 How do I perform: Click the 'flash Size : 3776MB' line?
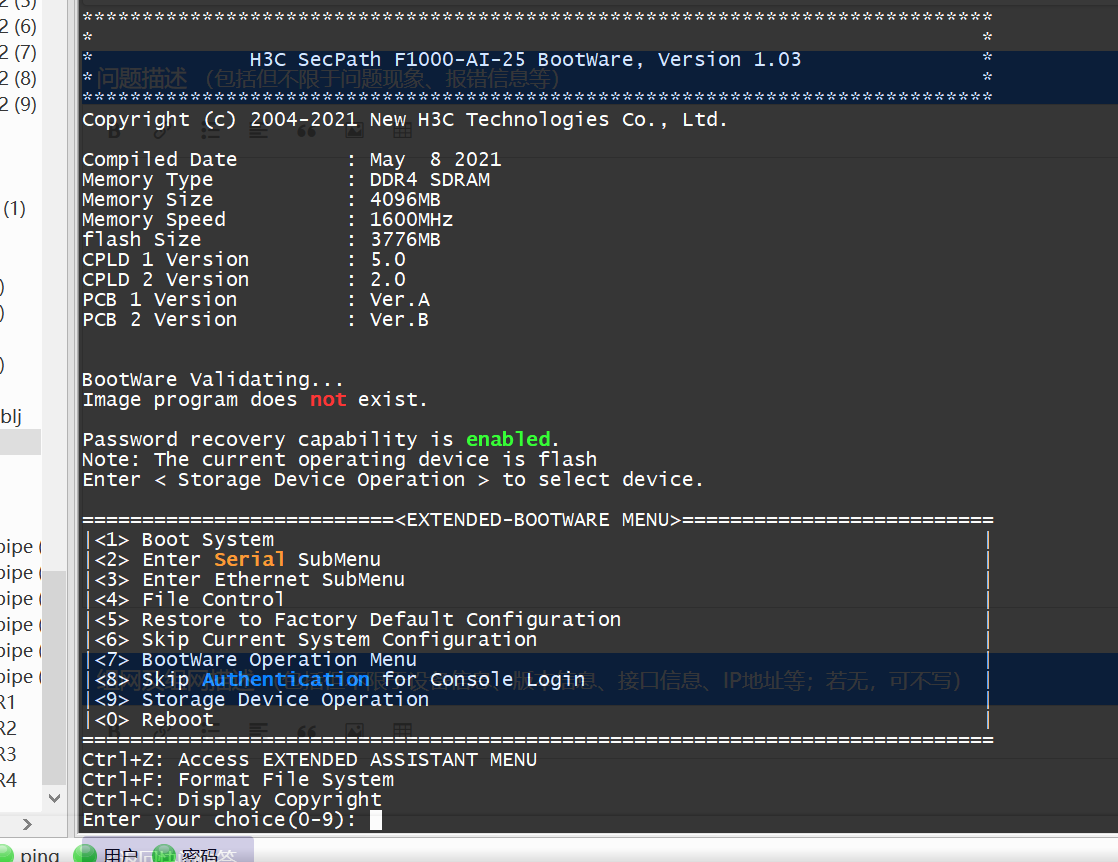pos(261,240)
